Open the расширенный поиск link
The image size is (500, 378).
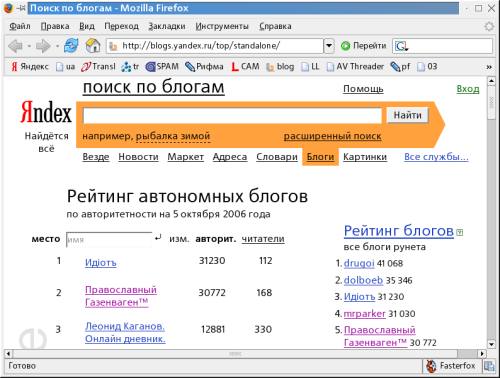click(x=332, y=136)
